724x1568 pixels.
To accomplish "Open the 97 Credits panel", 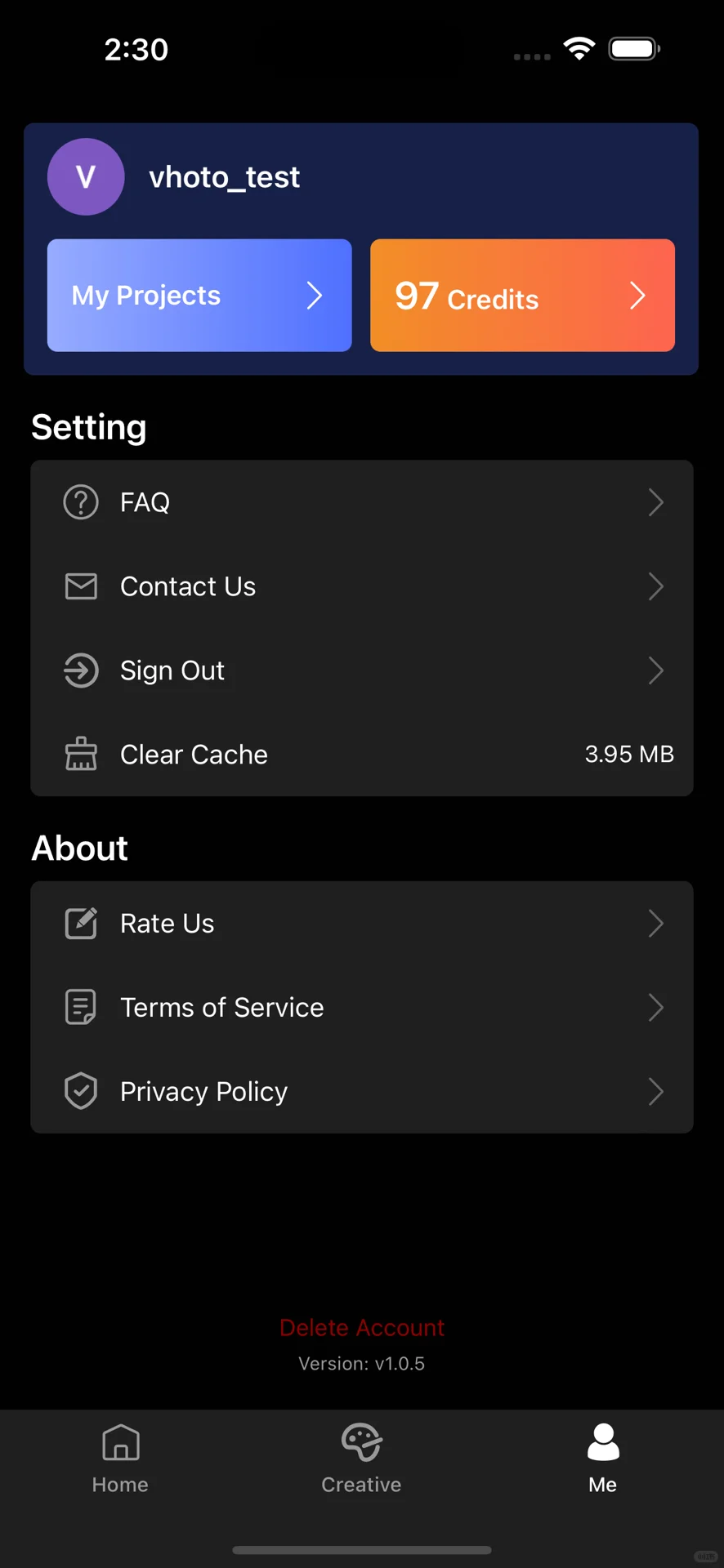I will click(x=522, y=296).
